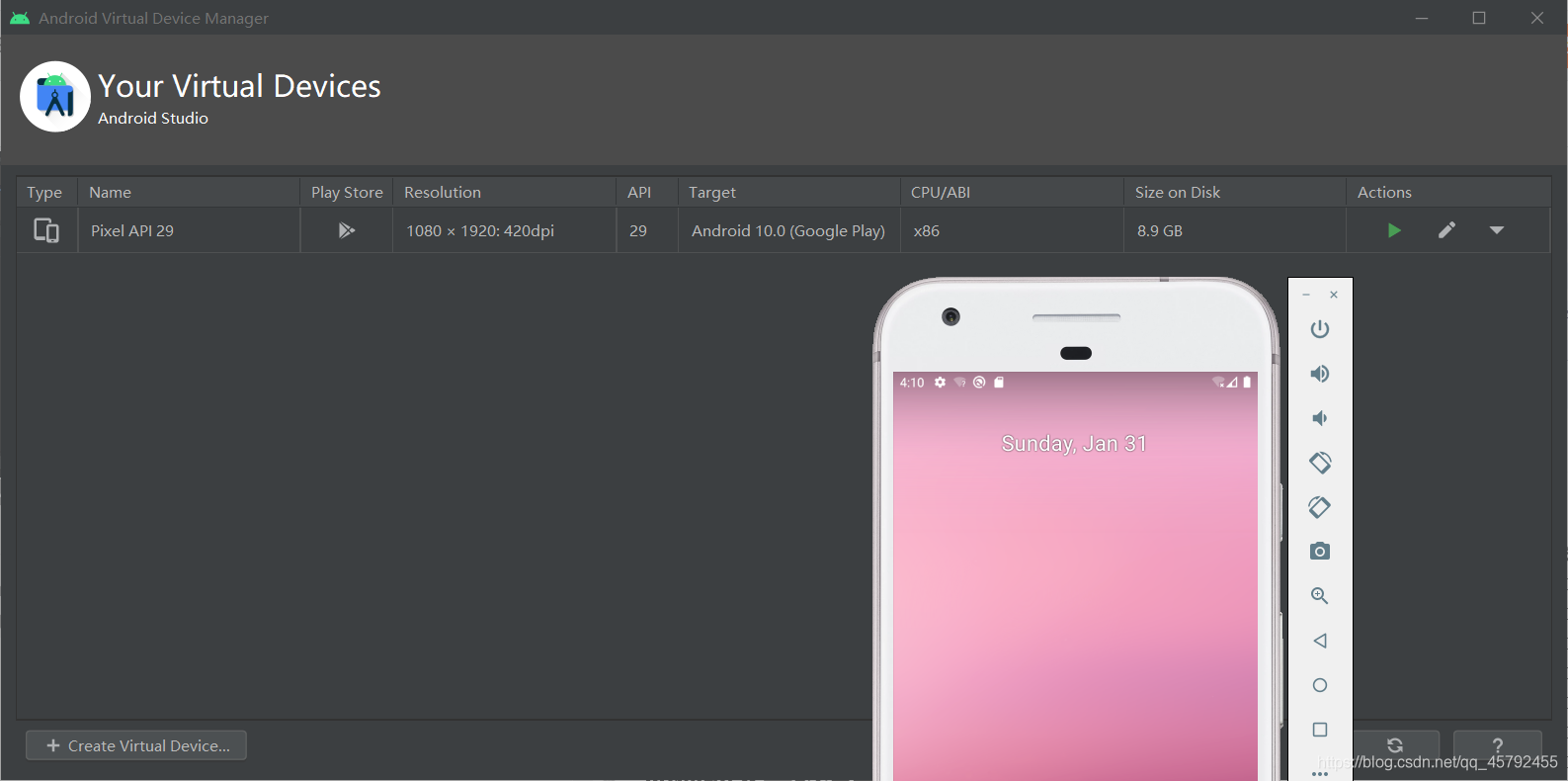Screen dimensions: 1568x781
Task: Click emulator status bar settings gear icon
Action: (940, 383)
